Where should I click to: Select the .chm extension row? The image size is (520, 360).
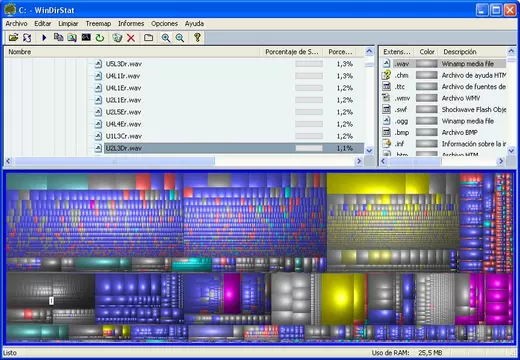(443, 75)
